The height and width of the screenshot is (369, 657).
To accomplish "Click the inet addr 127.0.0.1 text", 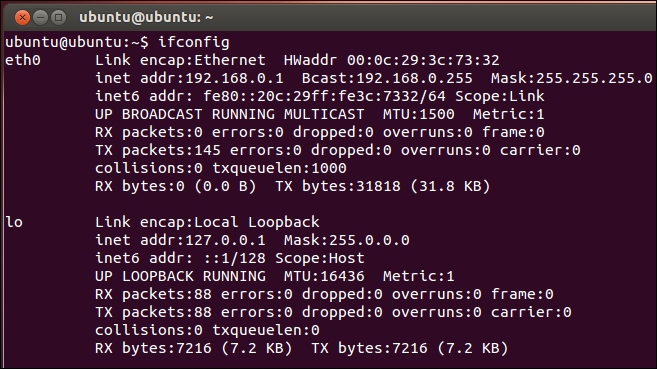I will pyautogui.click(x=180, y=240).
